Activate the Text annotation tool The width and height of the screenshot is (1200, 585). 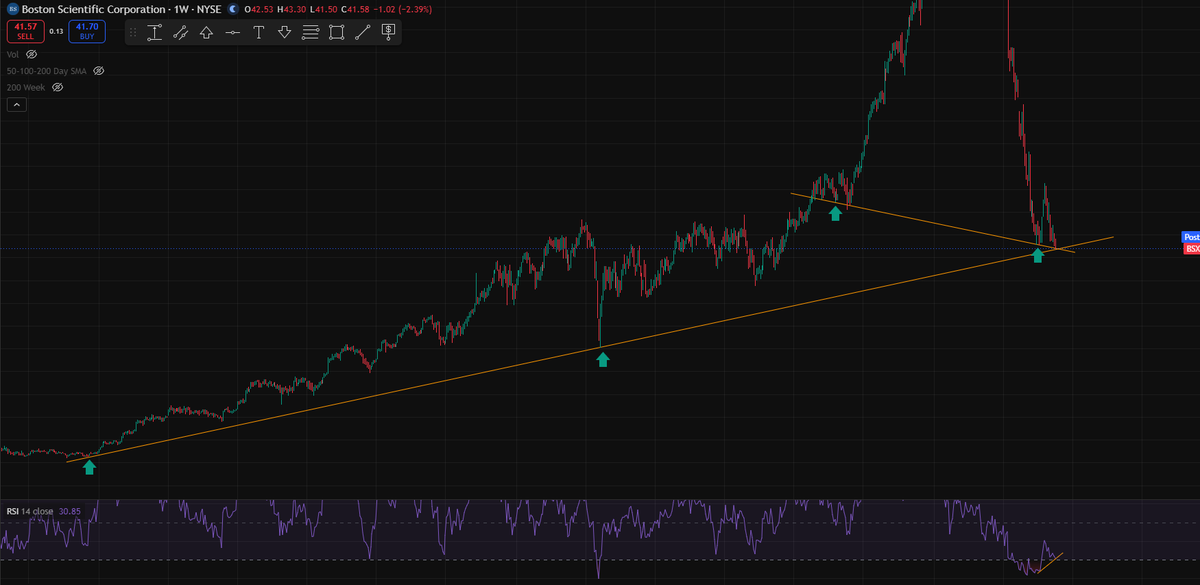259,32
